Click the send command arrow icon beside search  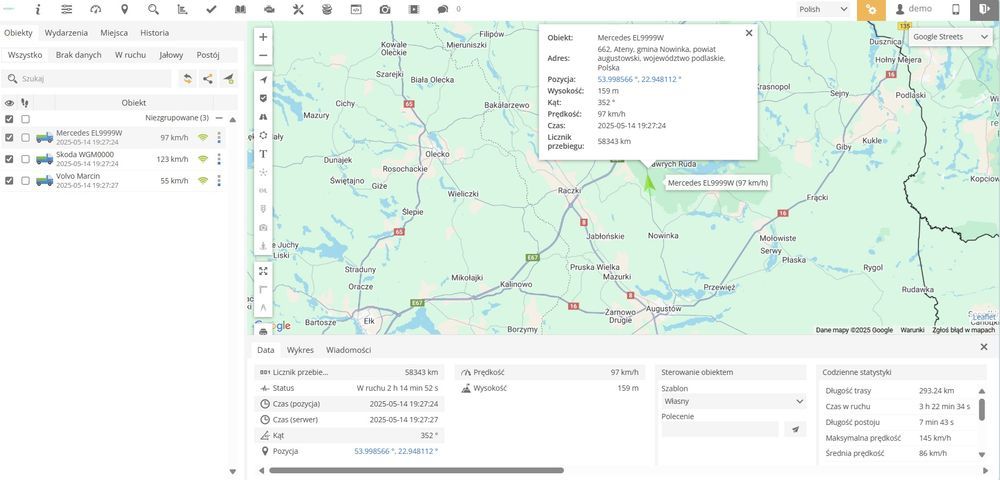[x=228, y=79]
